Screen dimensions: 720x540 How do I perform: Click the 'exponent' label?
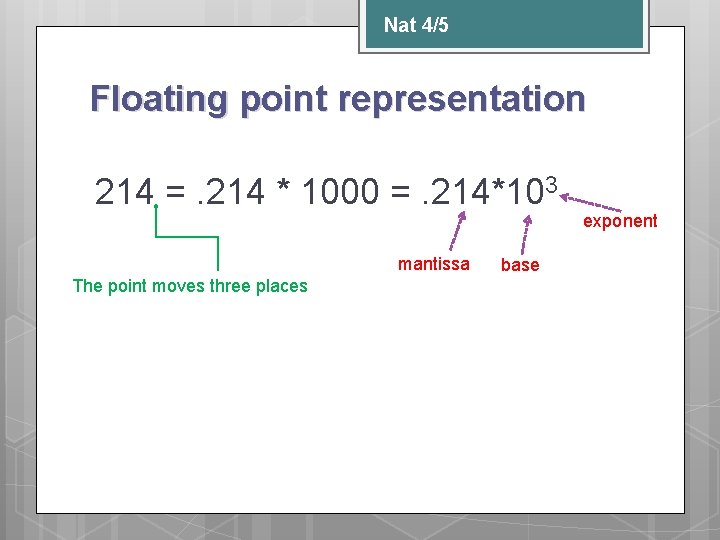pyautogui.click(x=620, y=221)
